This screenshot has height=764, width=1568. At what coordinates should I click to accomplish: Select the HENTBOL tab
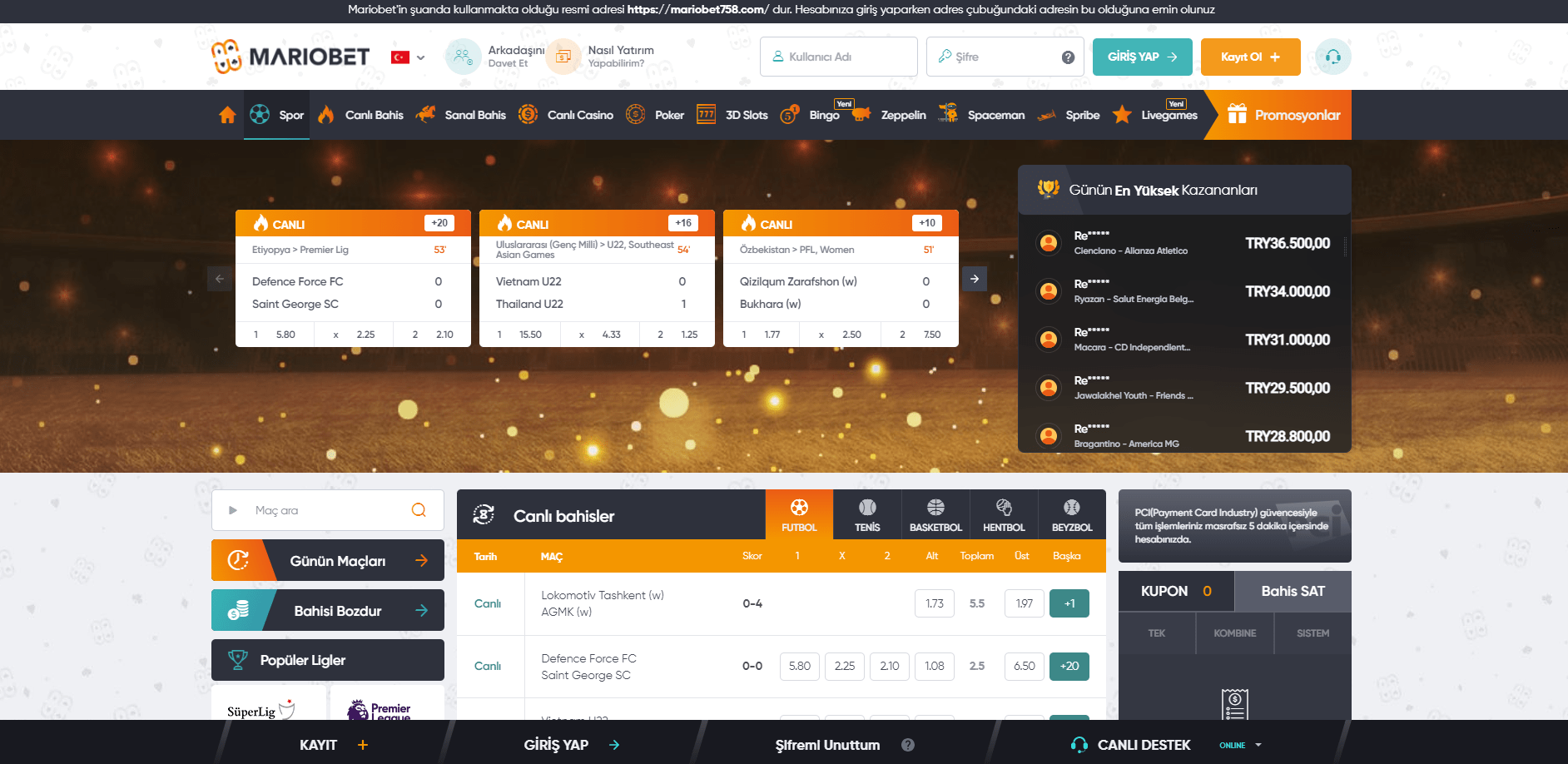tap(1004, 514)
